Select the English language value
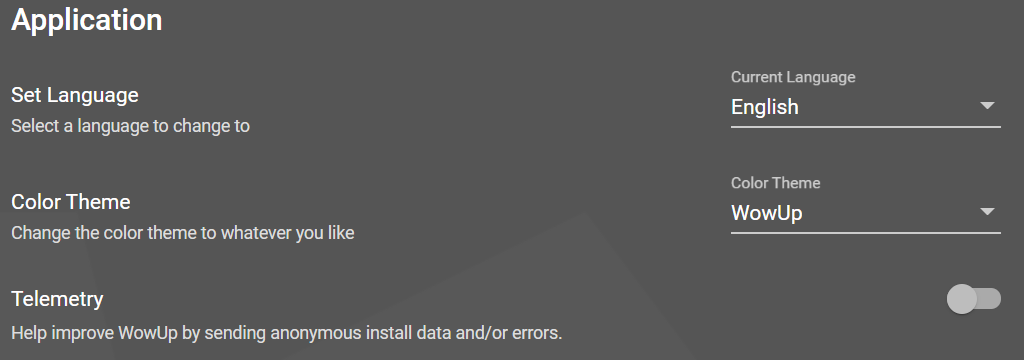 (765, 106)
